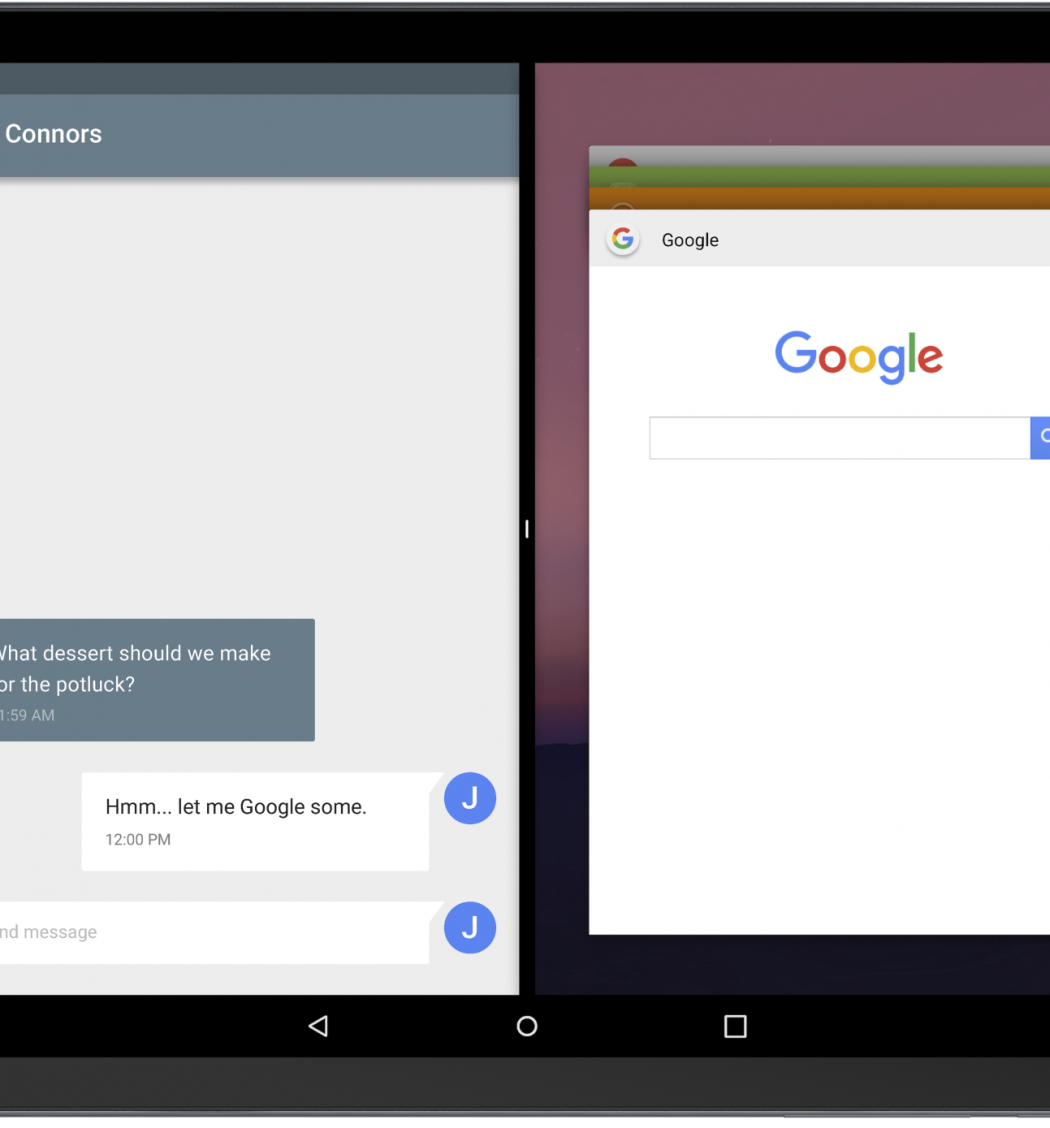The image size is (1050, 1128).
Task: Tap the Android back navigation button
Action: [x=318, y=1026]
